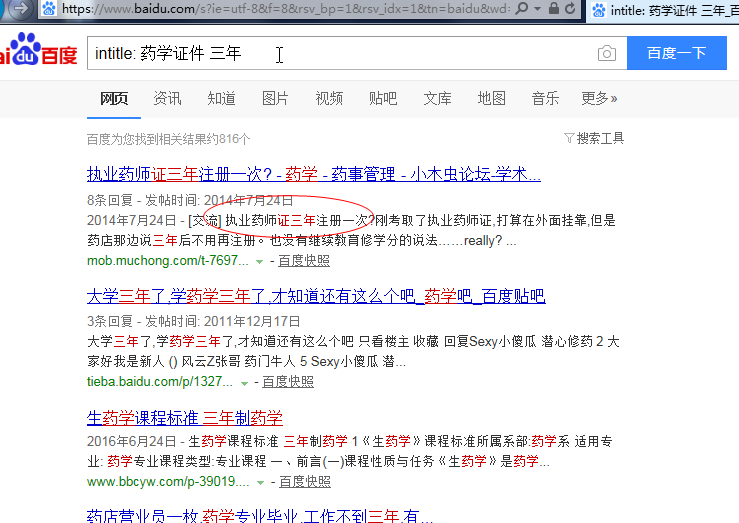Image resolution: width=739 pixels, height=523 pixels.
Task: Open 百度快照 for tieba result
Action: [288, 381]
